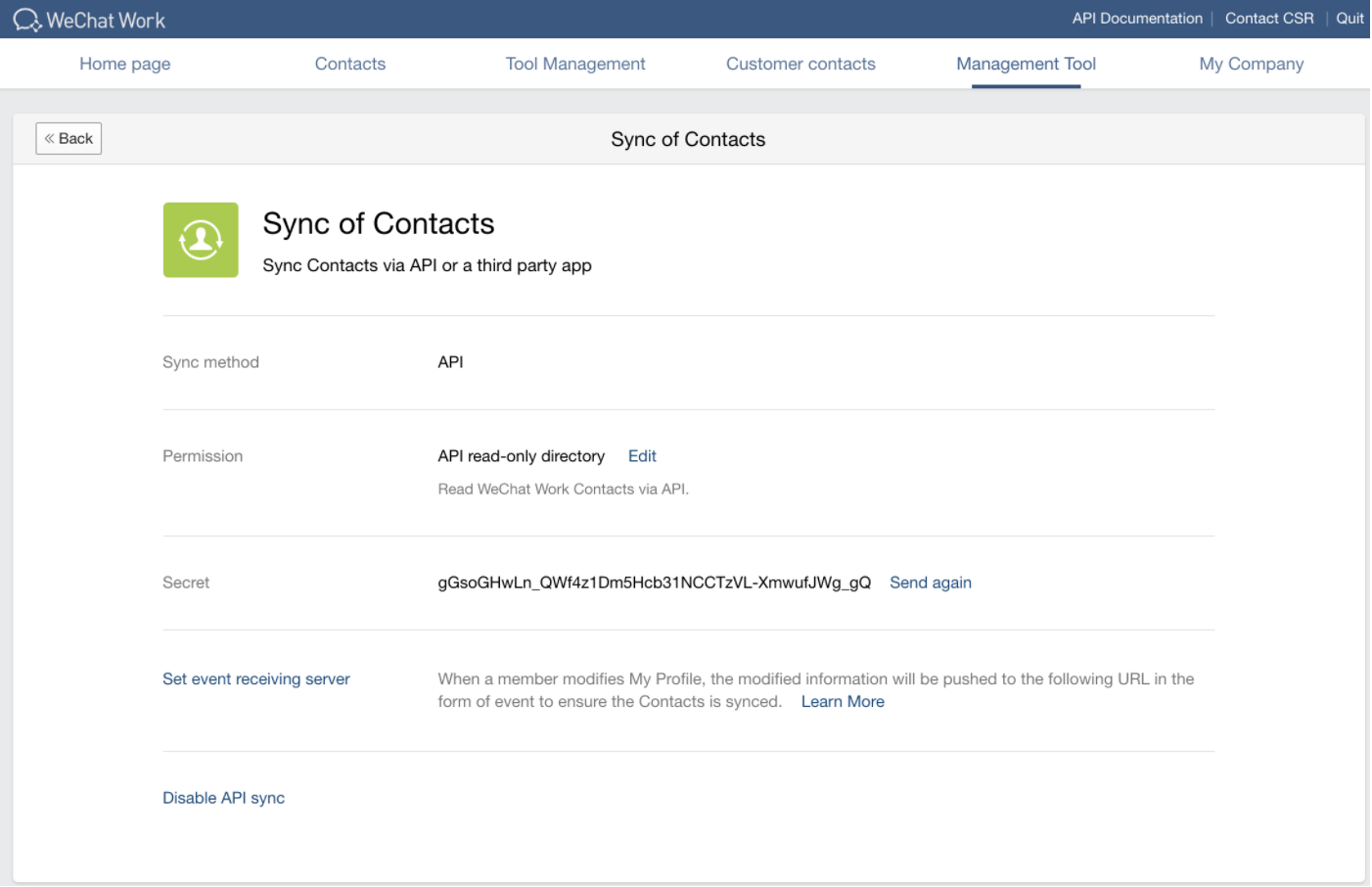Image resolution: width=1372 pixels, height=887 pixels.
Task: Open the Contacts tab
Action: point(350,64)
